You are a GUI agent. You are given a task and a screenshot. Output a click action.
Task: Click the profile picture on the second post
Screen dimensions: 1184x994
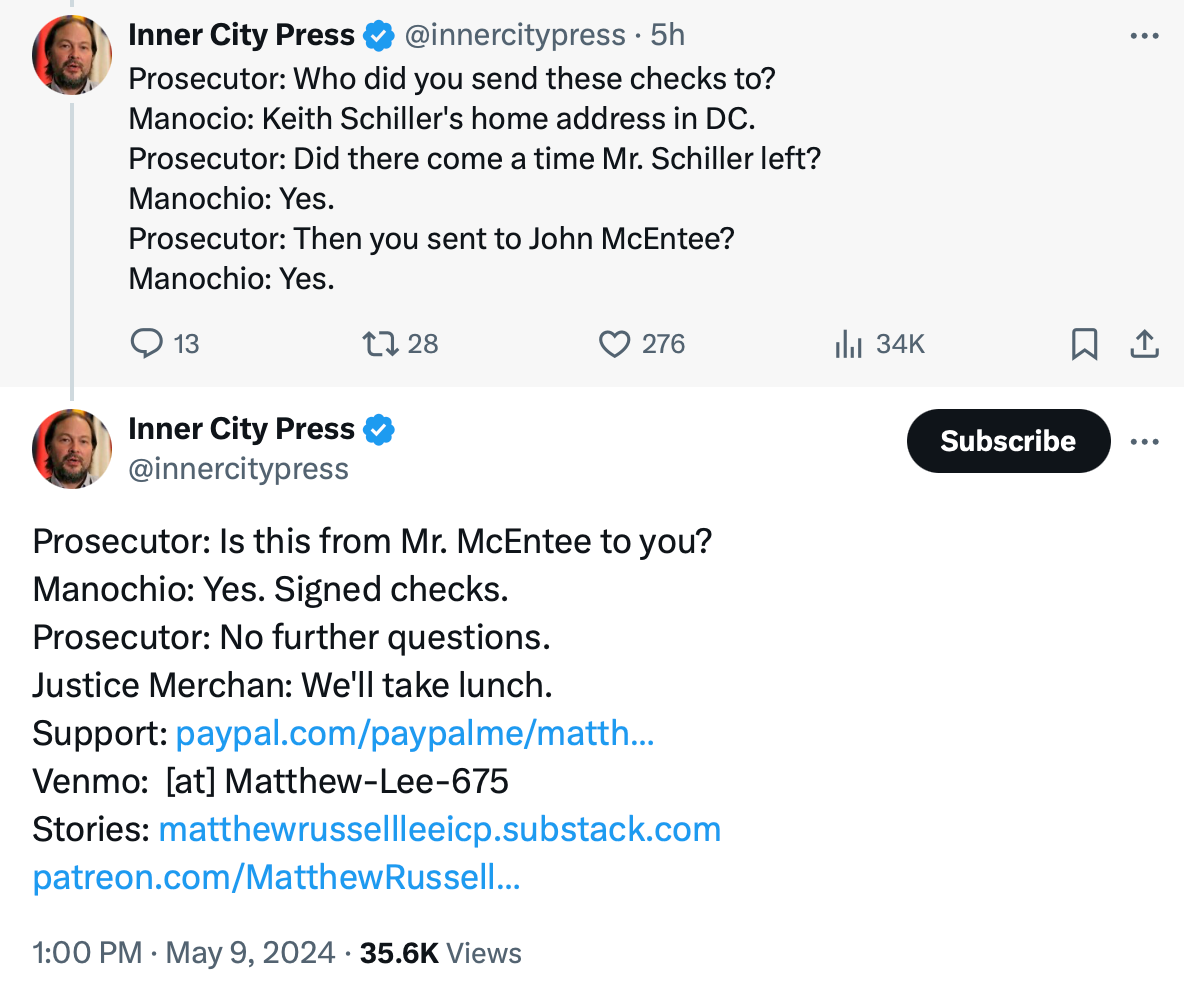pyautogui.click(x=71, y=449)
